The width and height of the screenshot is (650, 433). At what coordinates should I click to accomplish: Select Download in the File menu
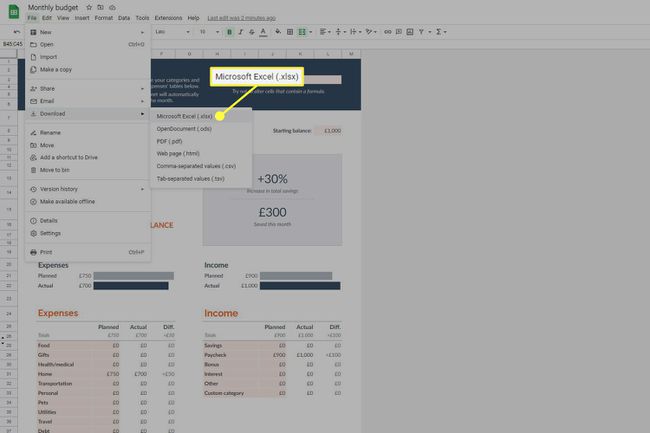pyautogui.click(x=88, y=114)
